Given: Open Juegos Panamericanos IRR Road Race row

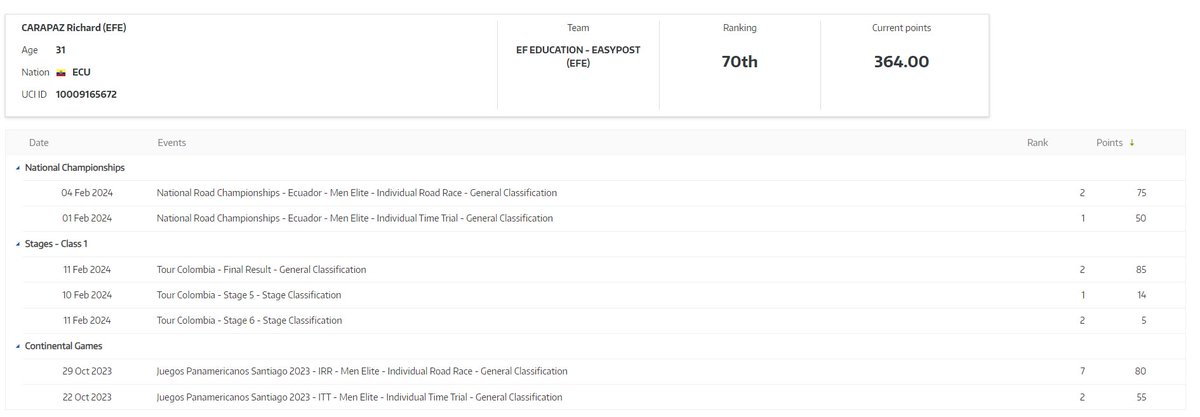Looking at the screenshot, I should [x=597, y=371].
